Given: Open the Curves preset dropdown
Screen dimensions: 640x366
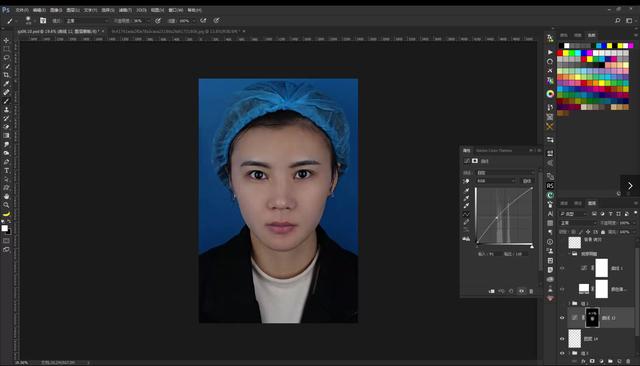Looking at the screenshot, I should coord(505,173).
